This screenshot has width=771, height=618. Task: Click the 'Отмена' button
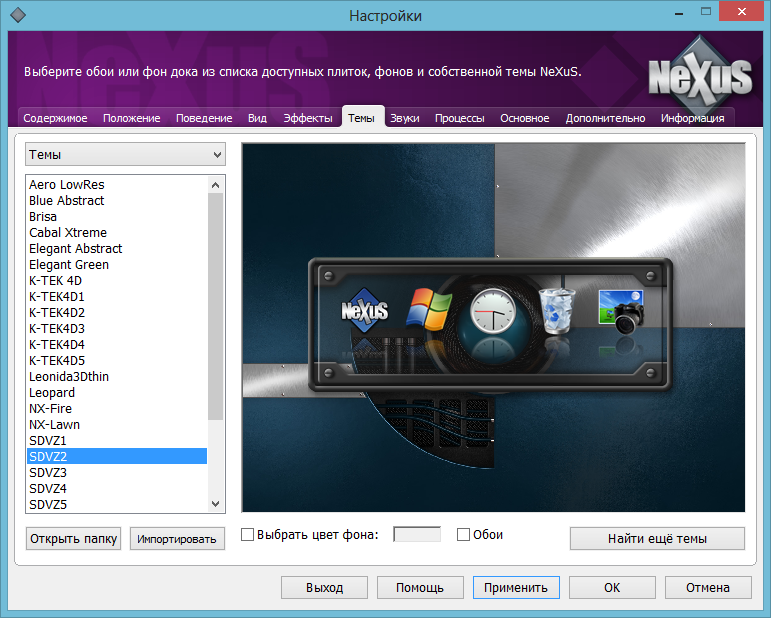coord(708,588)
